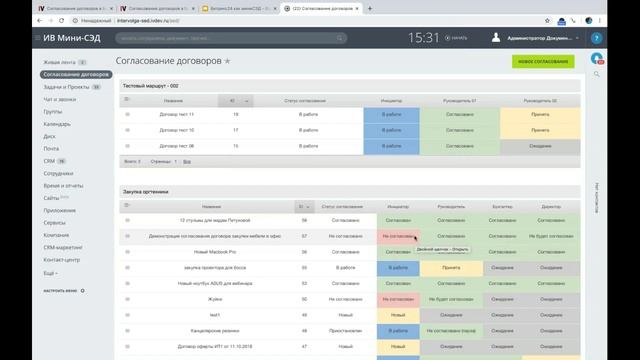The height and width of the screenshot is (360, 640).
Task: Open Сотрудники in the sidebar
Action: [x=58, y=173]
